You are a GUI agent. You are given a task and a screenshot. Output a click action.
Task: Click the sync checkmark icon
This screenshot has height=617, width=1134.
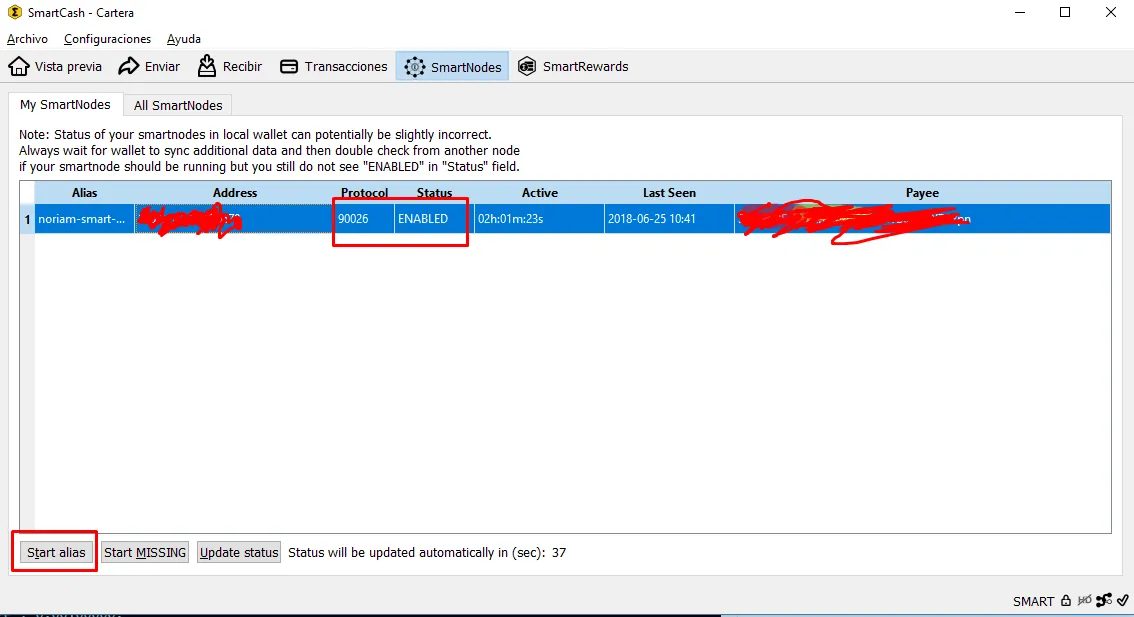pos(1122,600)
